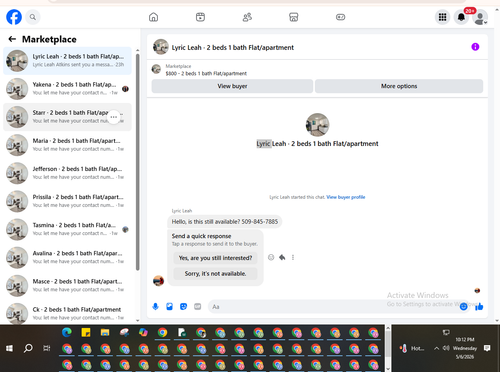Click the volume icon in system tray
The width and height of the screenshot is (500, 372).
coord(446,348)
